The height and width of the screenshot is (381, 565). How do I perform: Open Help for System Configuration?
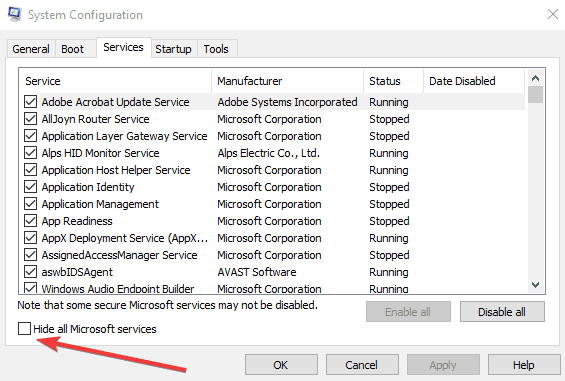pos(524,365)
